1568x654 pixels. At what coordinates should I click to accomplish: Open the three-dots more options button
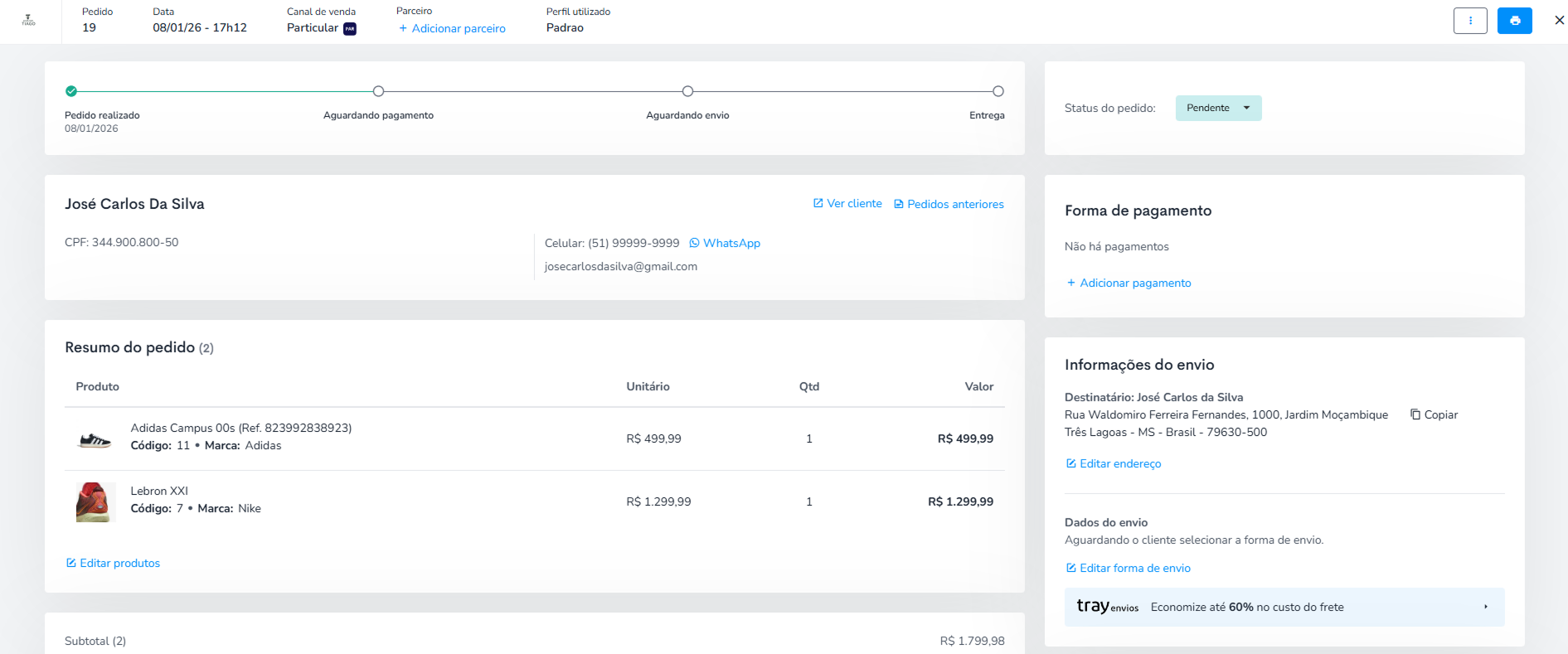1470,21
